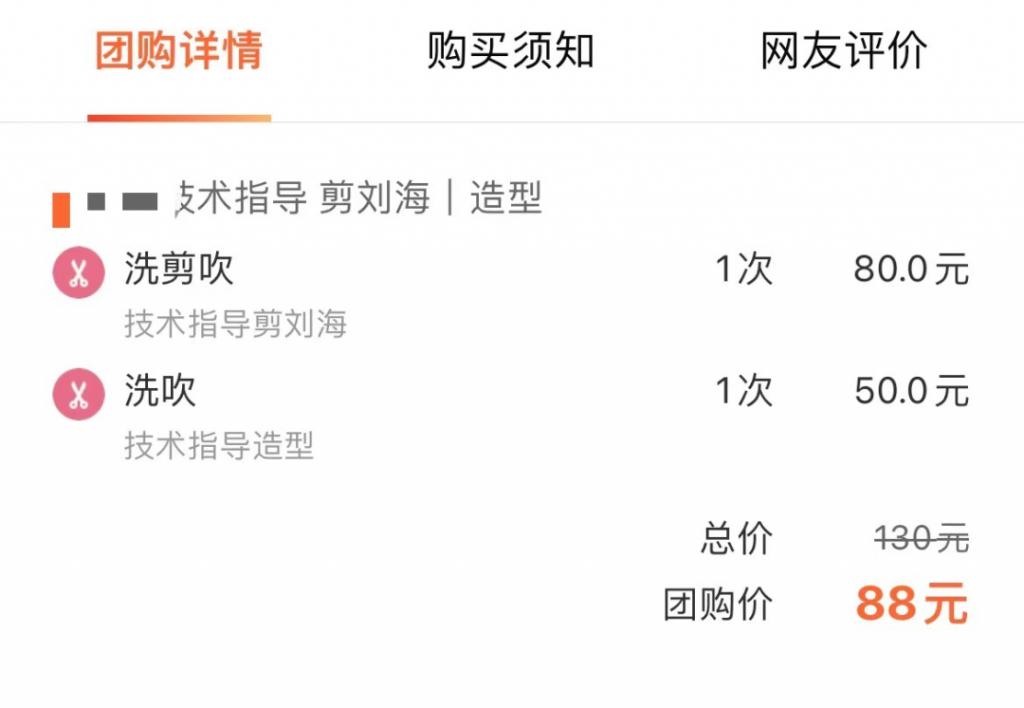
Task: Go to the 网友评价 tab
Action: [844, 51]
